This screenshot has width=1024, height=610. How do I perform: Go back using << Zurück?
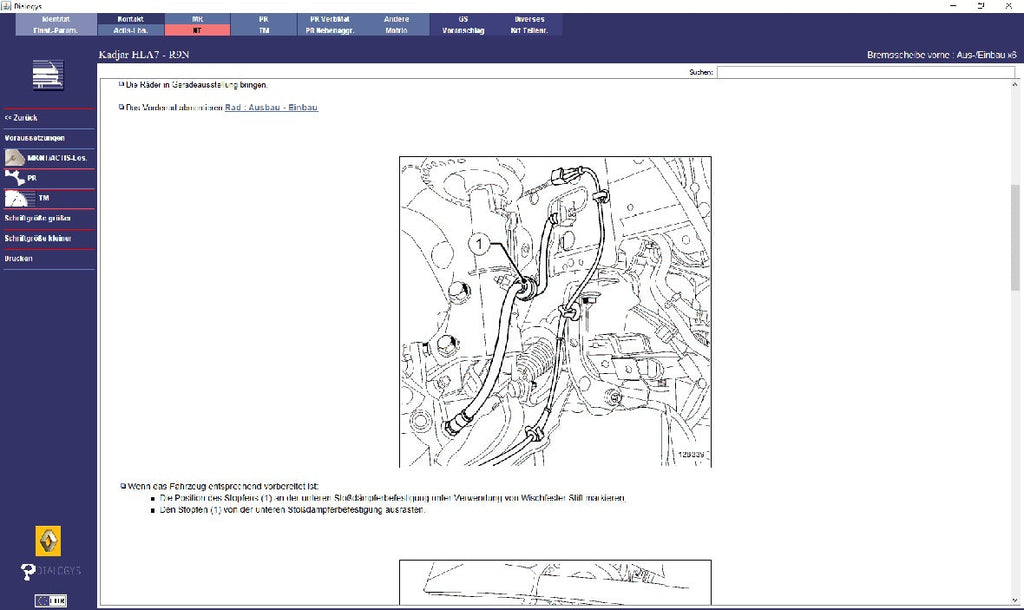point(21,118)
